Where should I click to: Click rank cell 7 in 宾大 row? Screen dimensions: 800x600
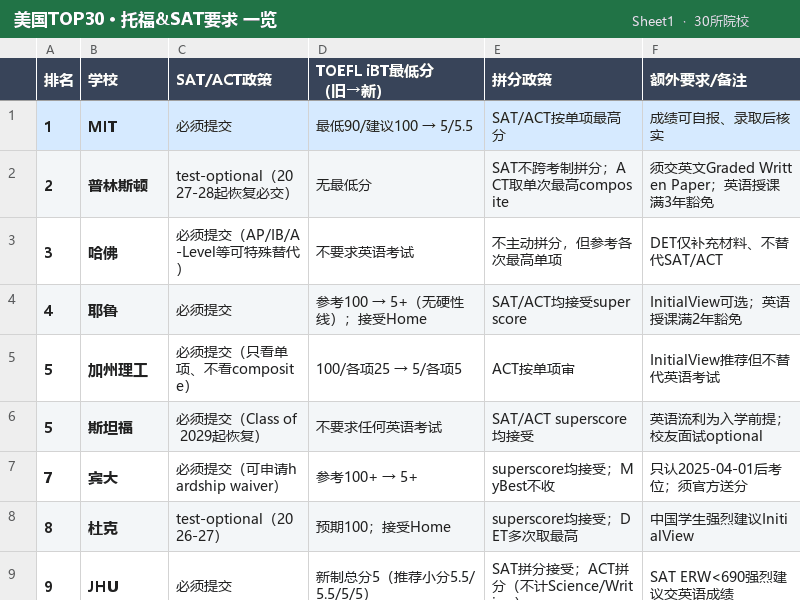(x=58, y=477)
